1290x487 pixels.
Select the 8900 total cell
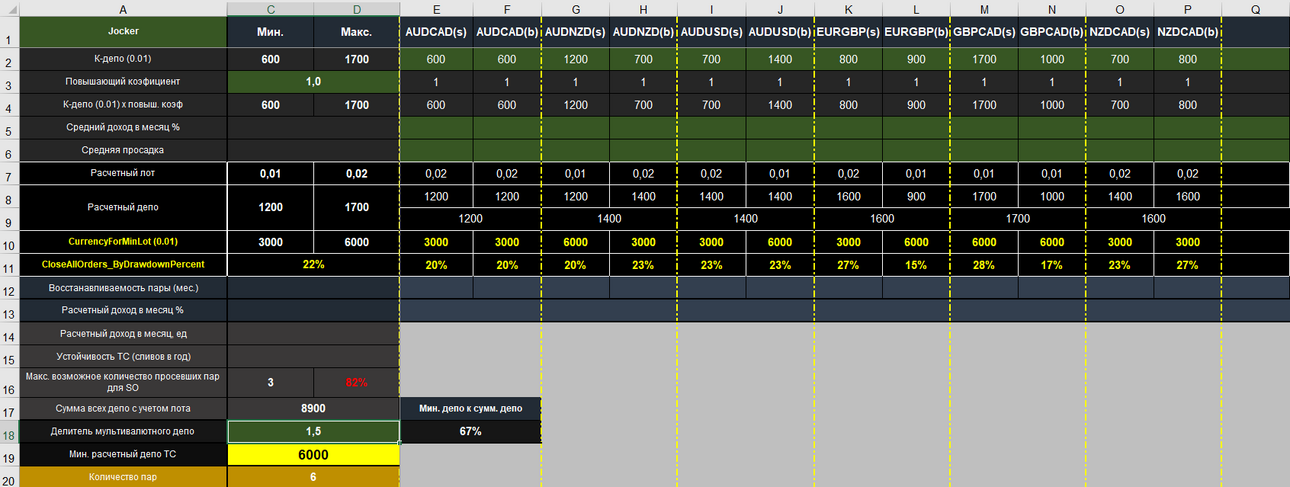click(313, 408)
